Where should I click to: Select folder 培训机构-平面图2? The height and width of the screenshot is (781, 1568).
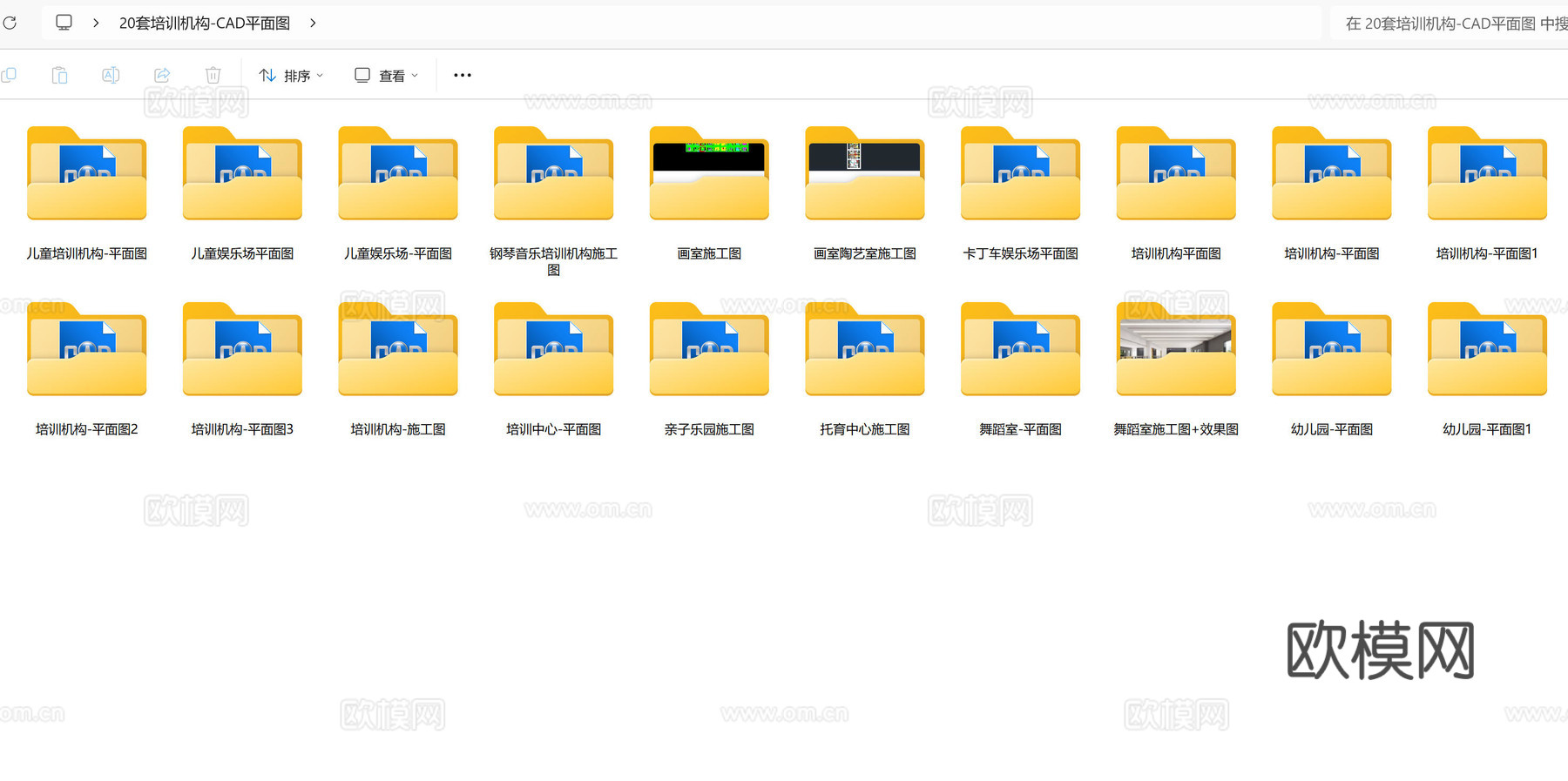86,369
